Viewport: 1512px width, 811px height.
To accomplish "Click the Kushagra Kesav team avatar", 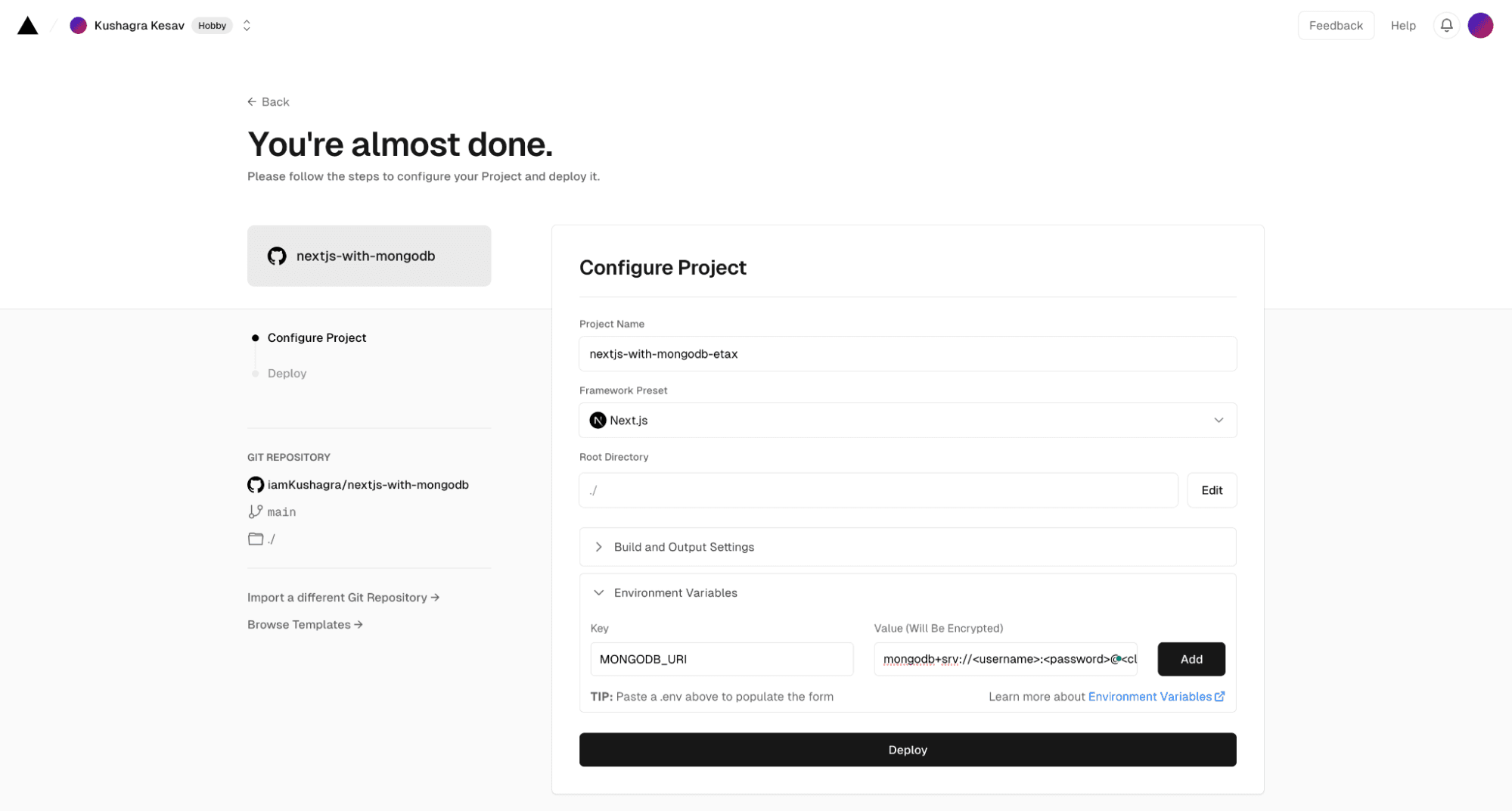I will 78,26.
